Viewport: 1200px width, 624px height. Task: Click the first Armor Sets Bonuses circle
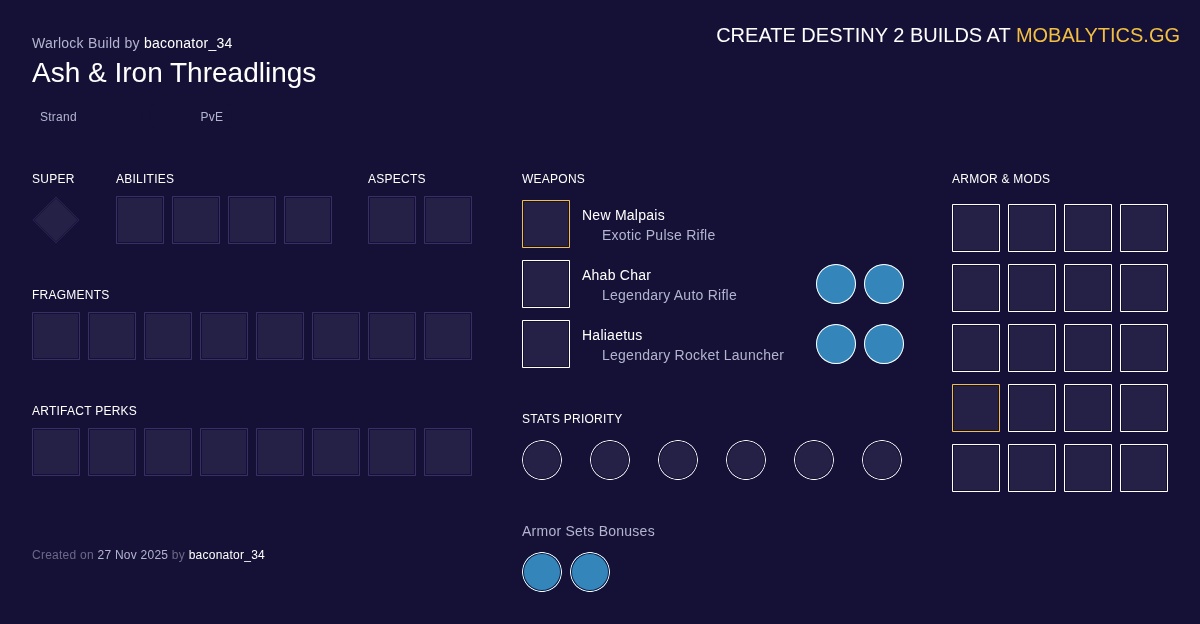point(542,572)
